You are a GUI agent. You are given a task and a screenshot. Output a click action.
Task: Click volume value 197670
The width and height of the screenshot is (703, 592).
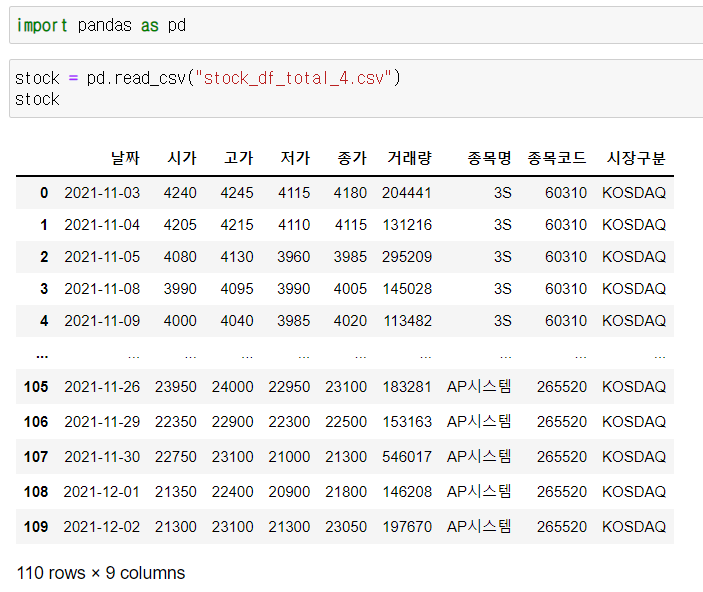(407, 527)
